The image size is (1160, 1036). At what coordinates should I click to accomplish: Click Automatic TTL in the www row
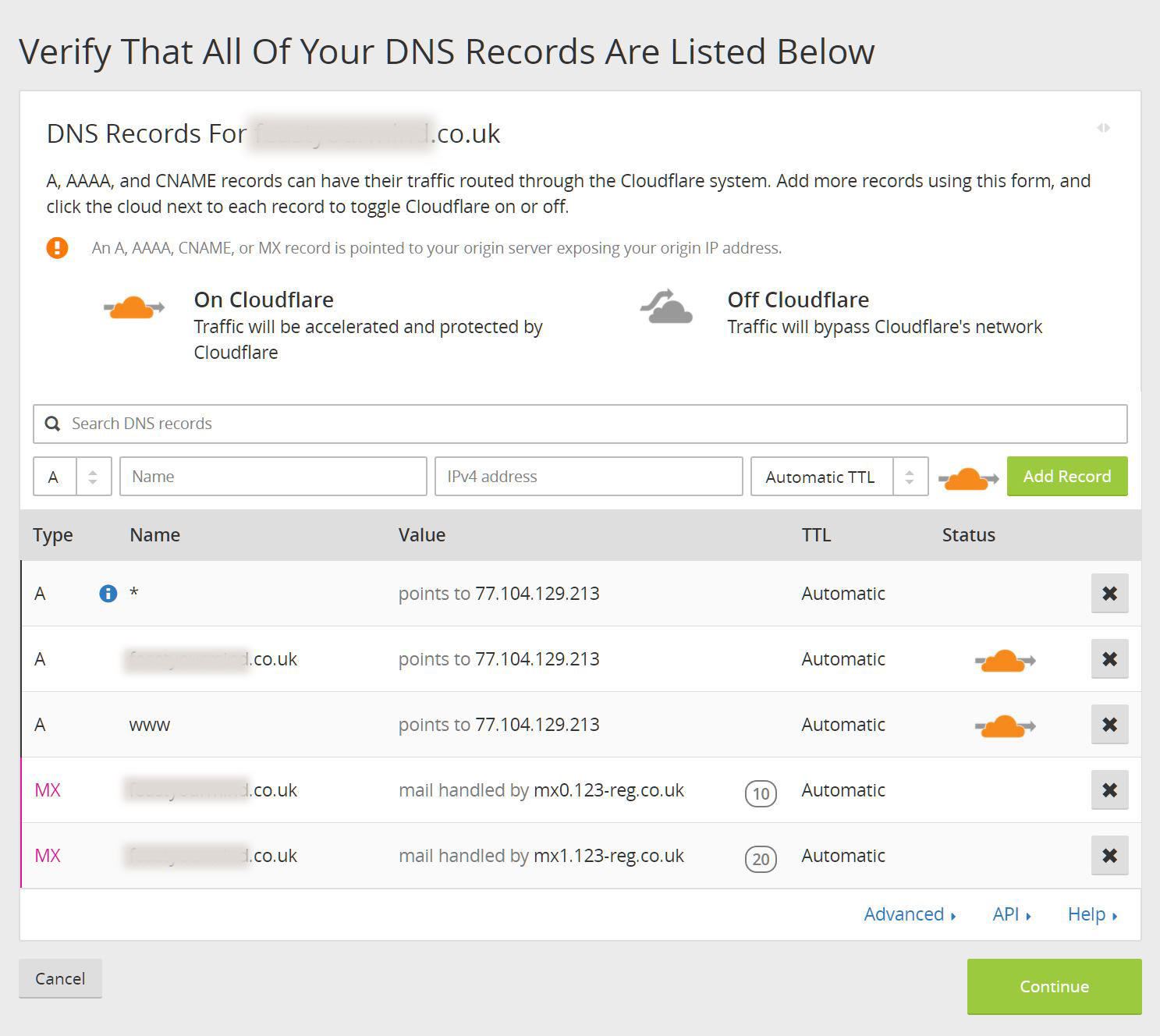click(x=843, y=725)
